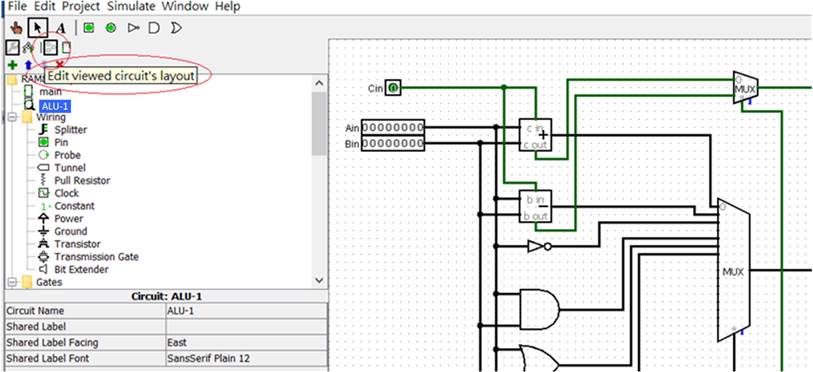
Task: Add an input pin from toolbar
Action: (89, 27)
